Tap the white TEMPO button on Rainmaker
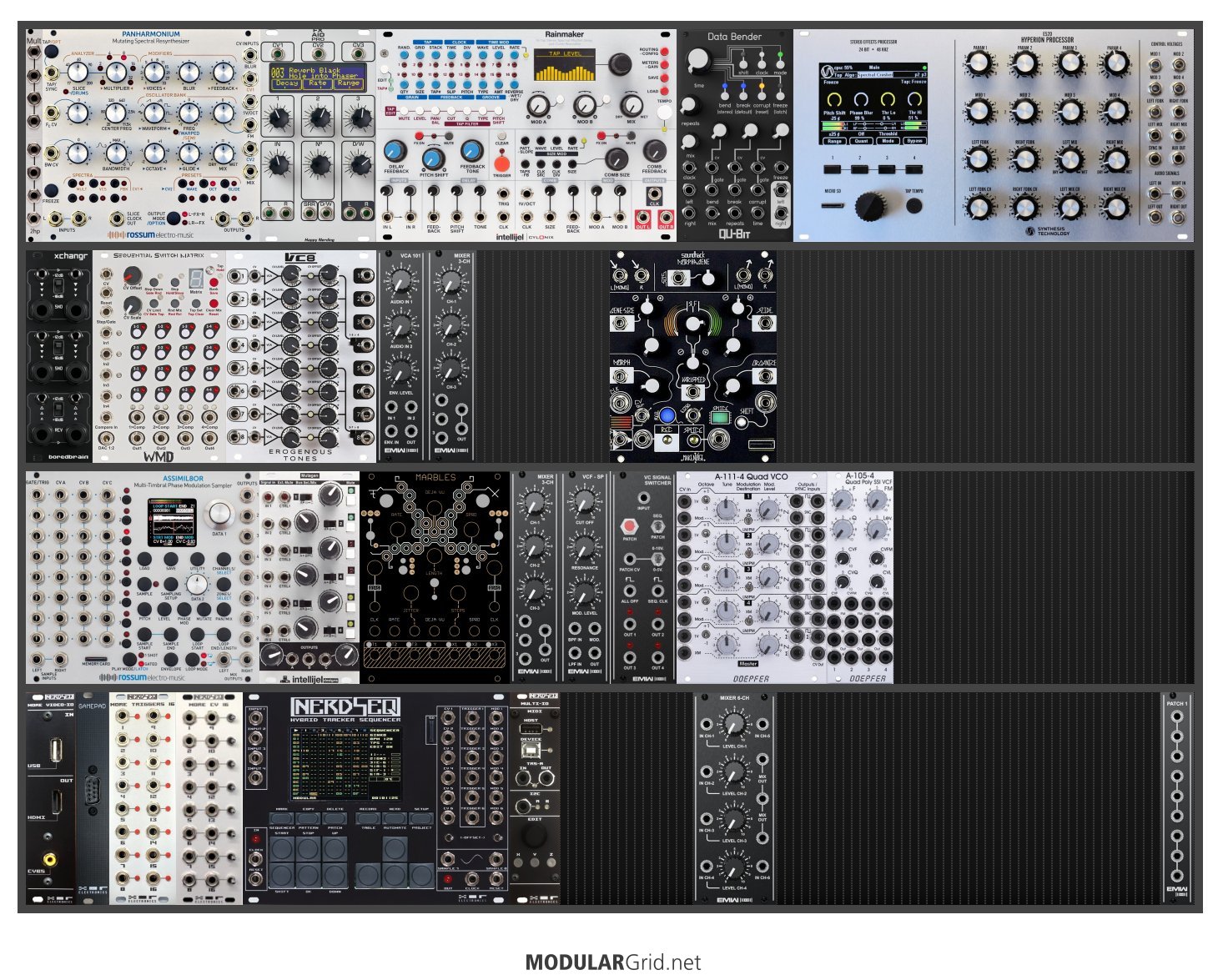The height and width of the screenshot is (980, 1228). point(664,114)
